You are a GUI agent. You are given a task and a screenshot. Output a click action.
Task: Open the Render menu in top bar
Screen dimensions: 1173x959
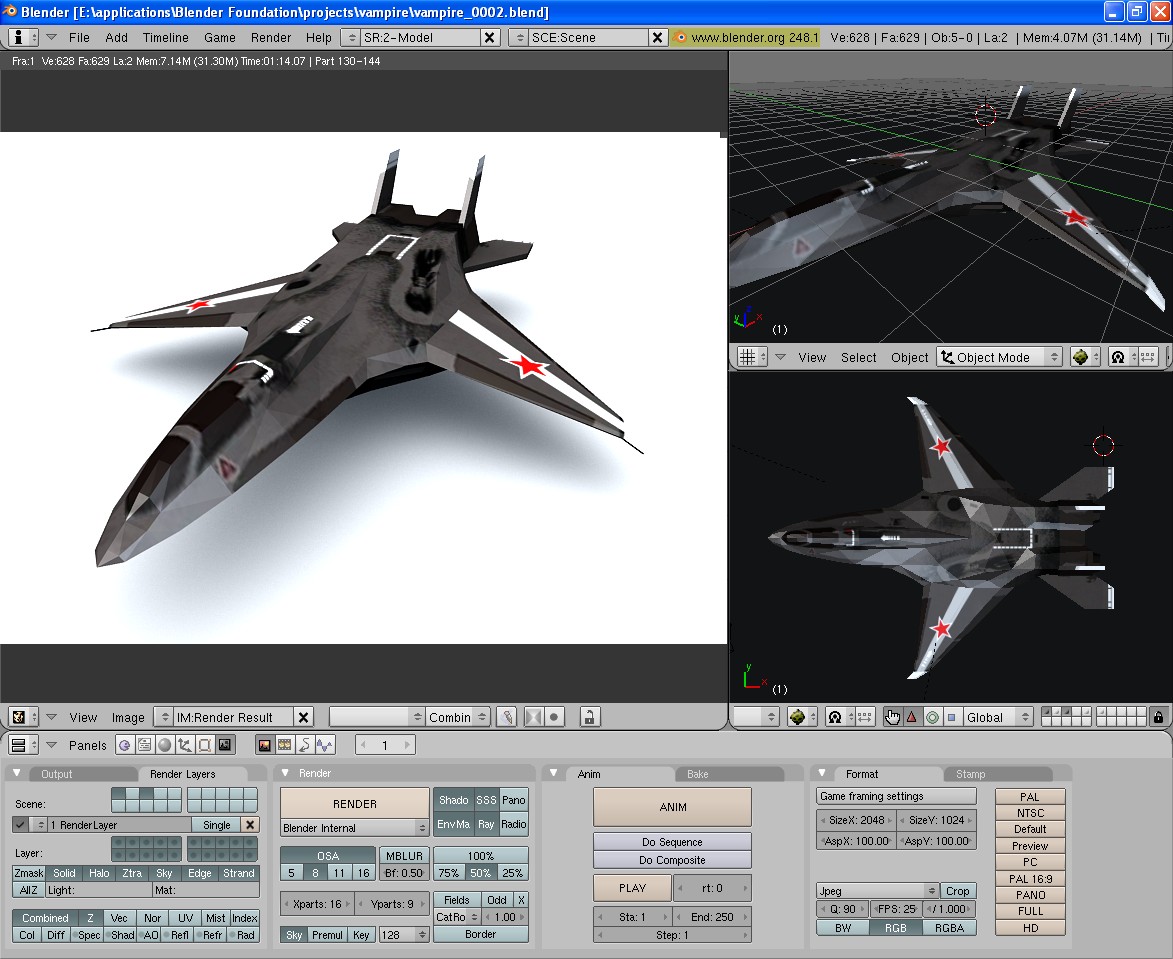click(x=271, y=37)
